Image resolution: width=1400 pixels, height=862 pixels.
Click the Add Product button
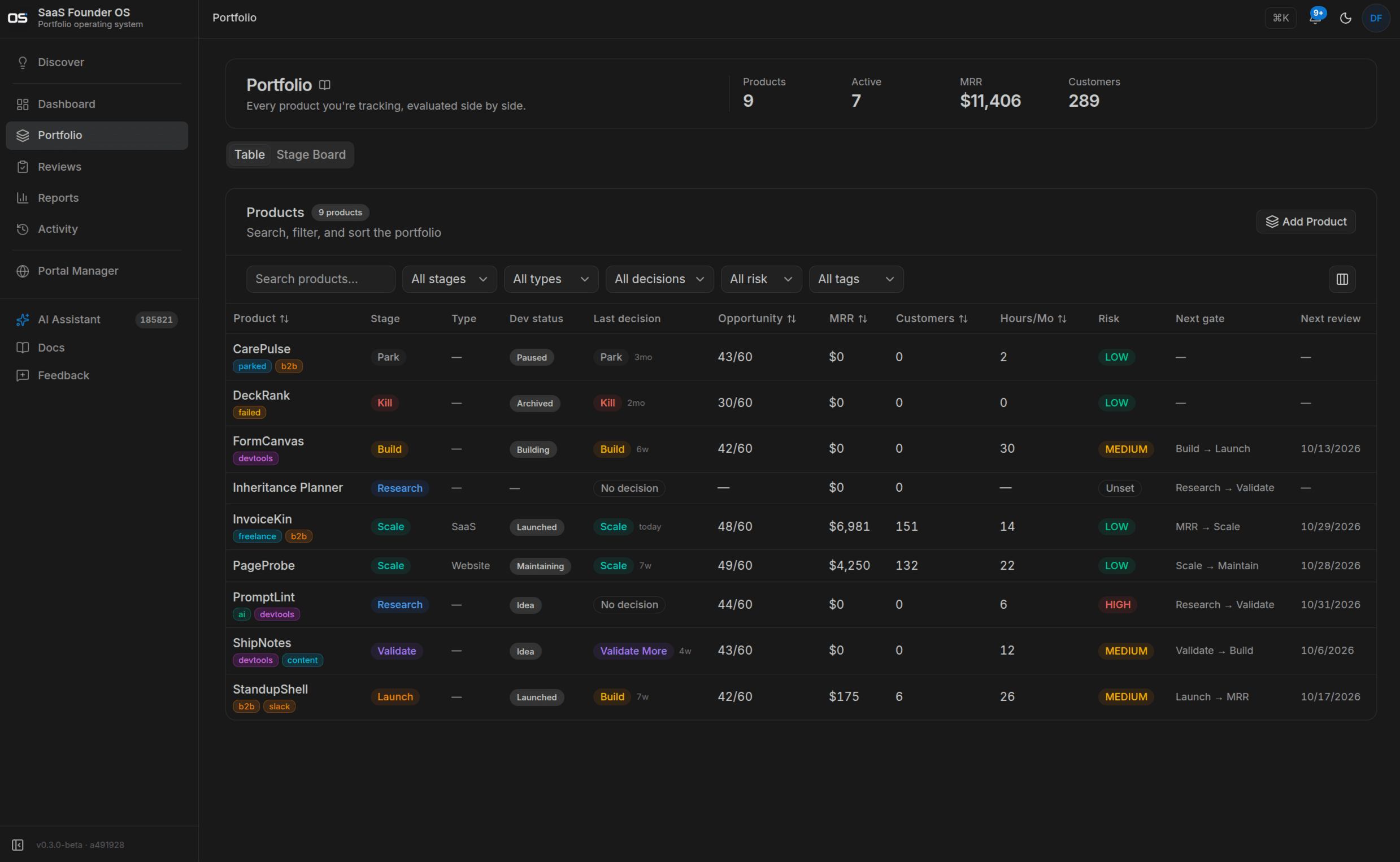point(1306,222)
